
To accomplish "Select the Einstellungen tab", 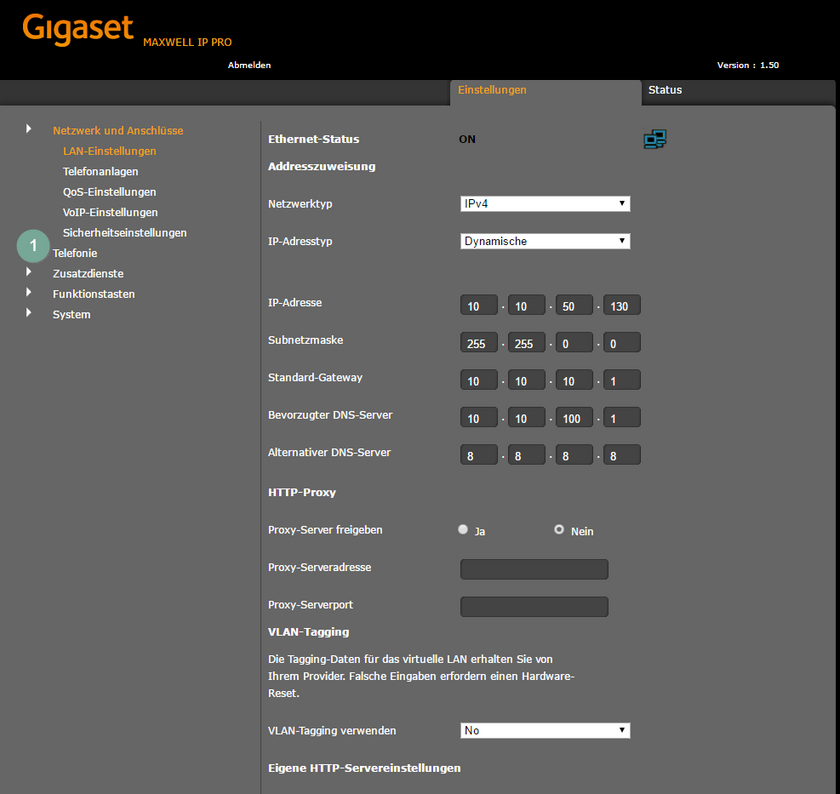I will tap(492, 90).
